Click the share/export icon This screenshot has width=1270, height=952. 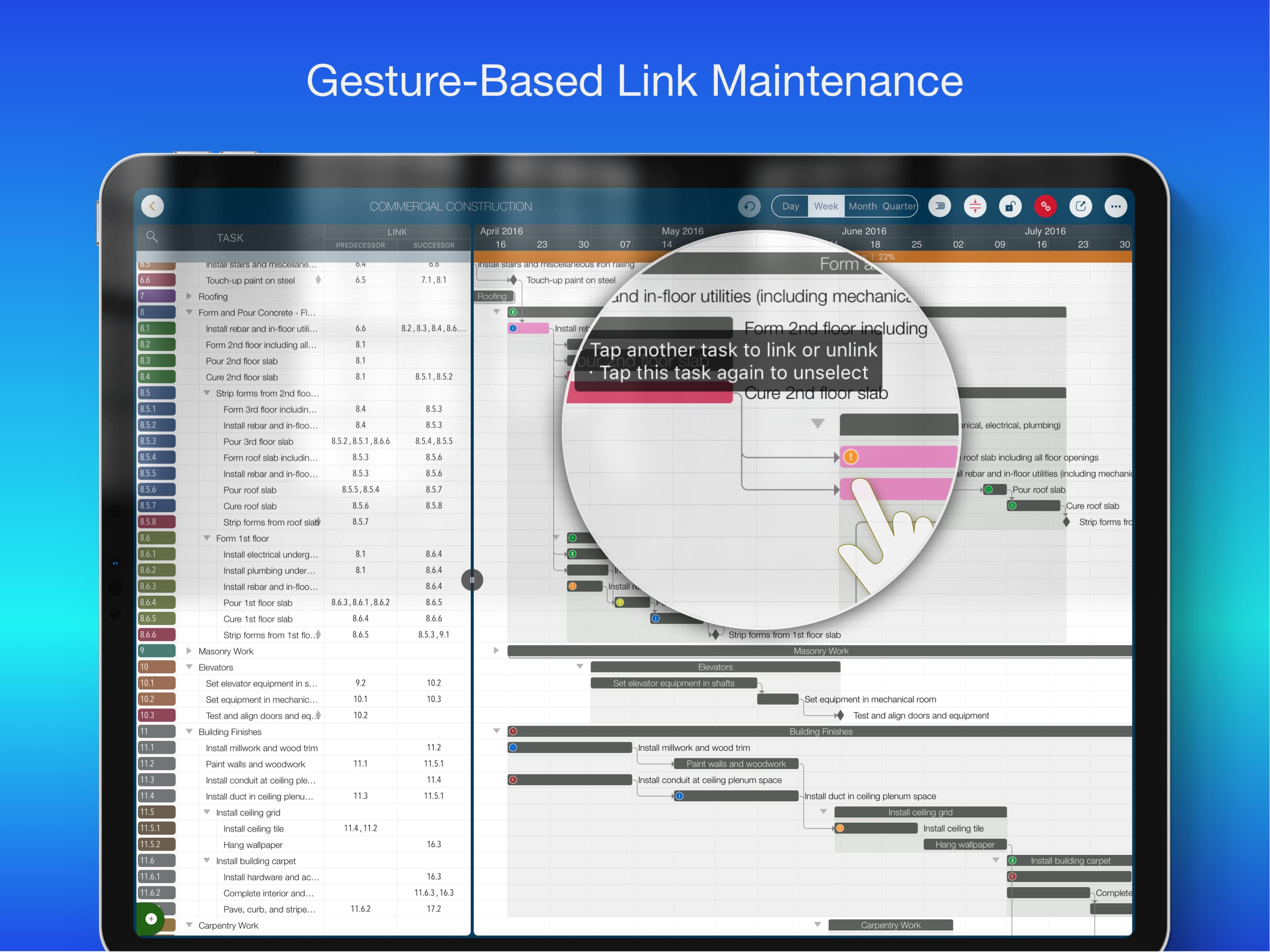point(1080,206)
